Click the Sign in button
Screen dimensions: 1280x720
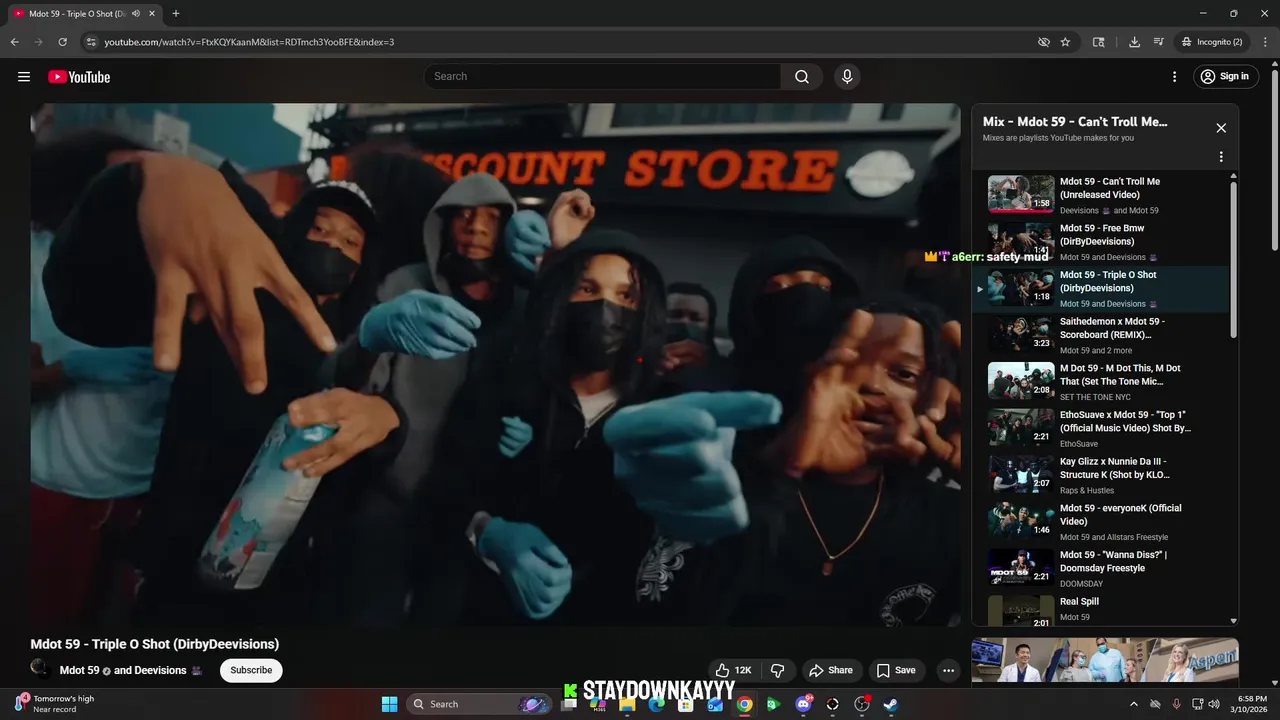pyautogui.click(x=1225, y=77)
